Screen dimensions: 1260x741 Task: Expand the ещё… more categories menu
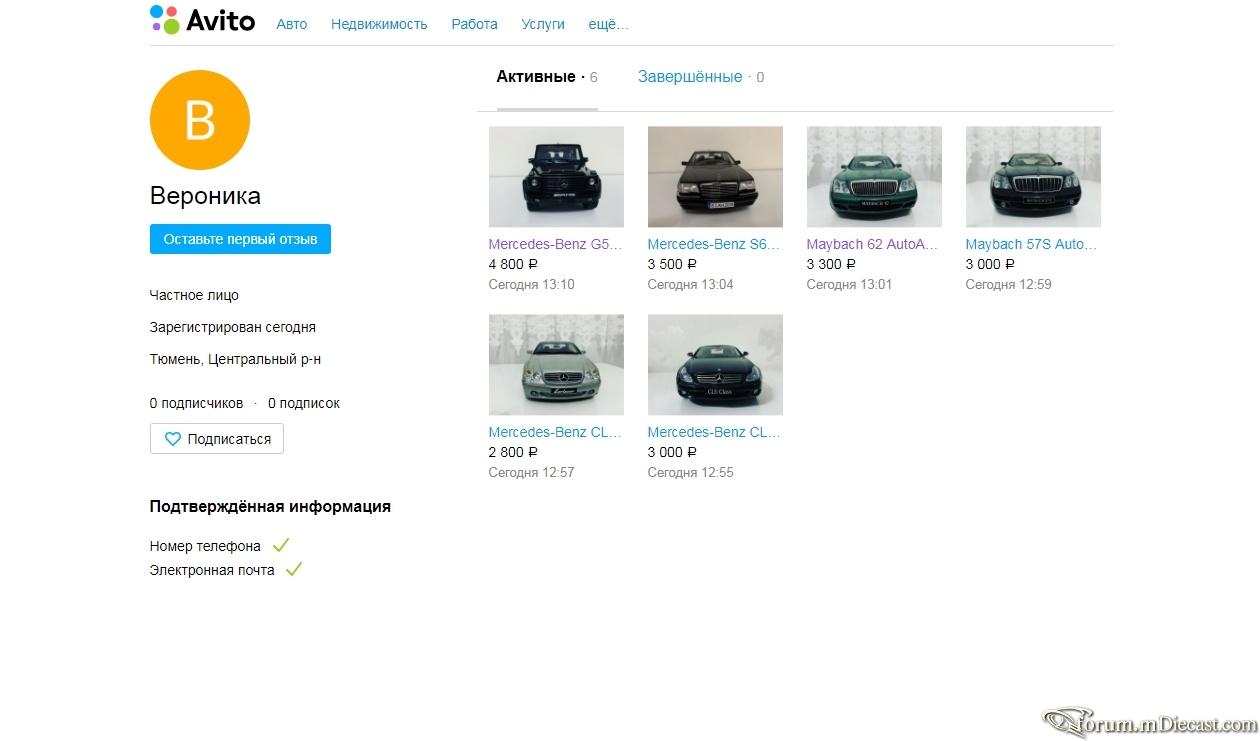click(x=608, y=24)
